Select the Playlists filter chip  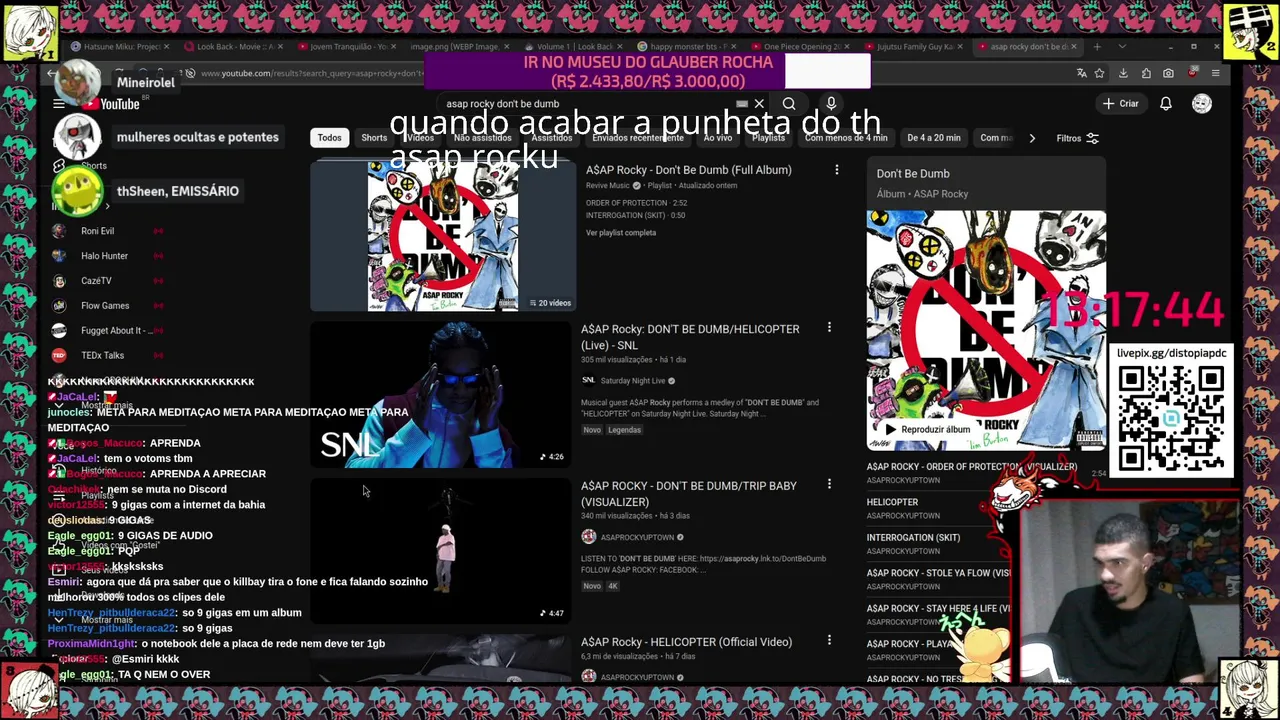coord(768,138)
